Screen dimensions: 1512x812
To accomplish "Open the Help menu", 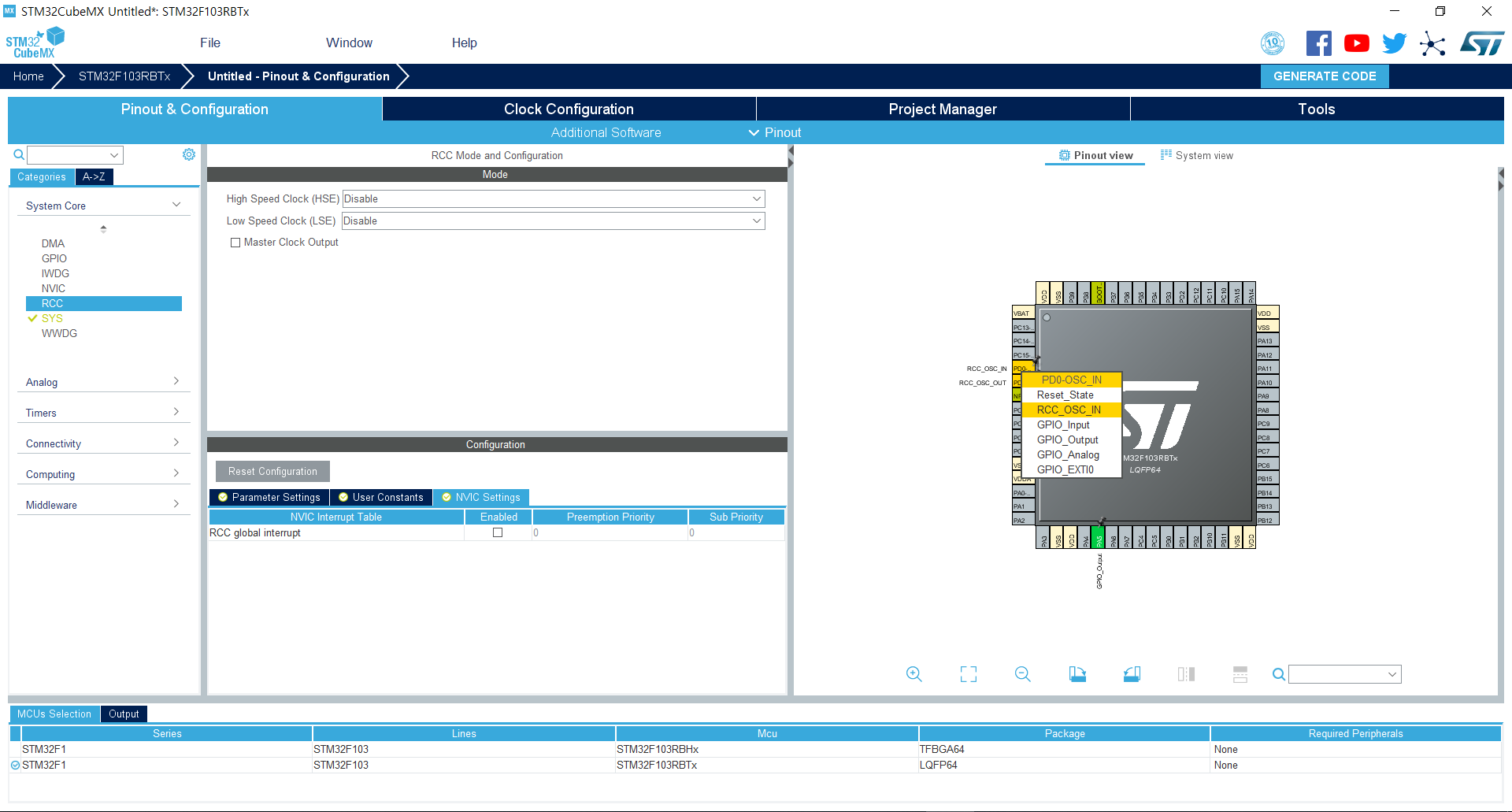I will click(465, 43).
